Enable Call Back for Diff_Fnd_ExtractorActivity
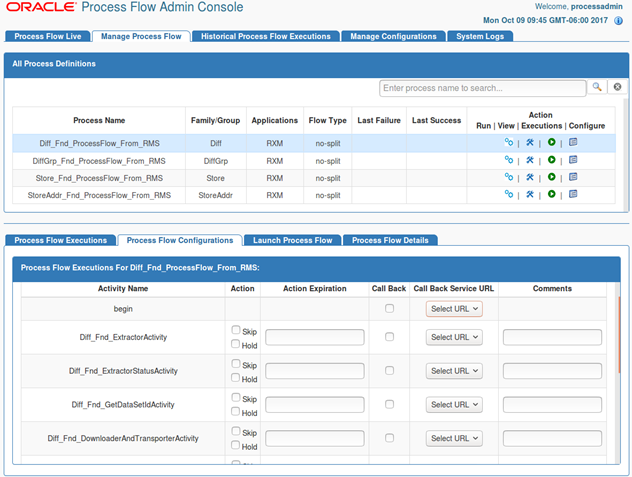This screenshot has width=632, height=477. [389, 337]
